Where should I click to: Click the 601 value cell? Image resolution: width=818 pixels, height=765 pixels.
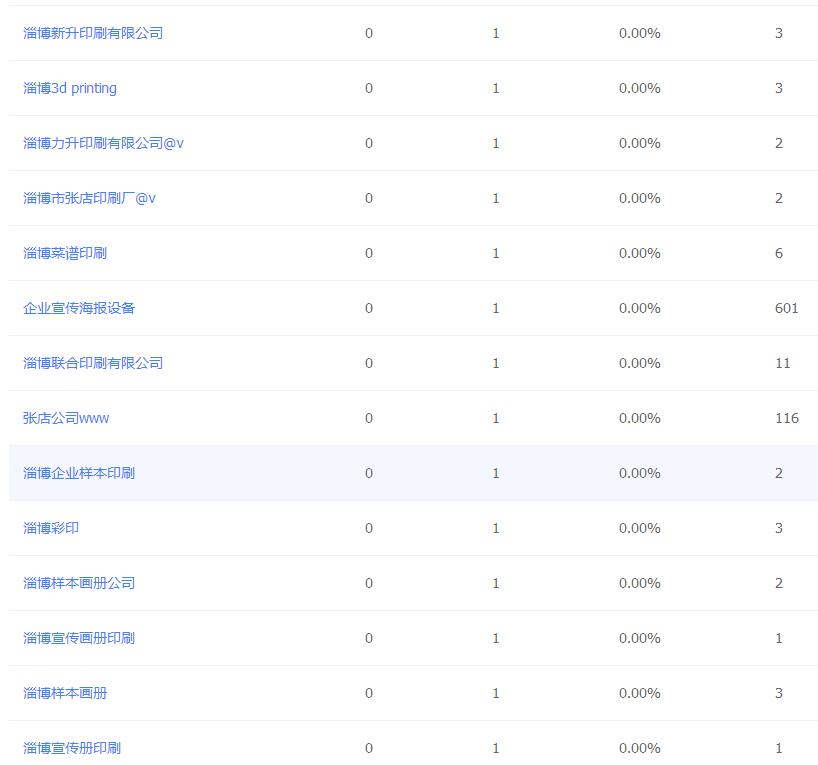[786, 308]
